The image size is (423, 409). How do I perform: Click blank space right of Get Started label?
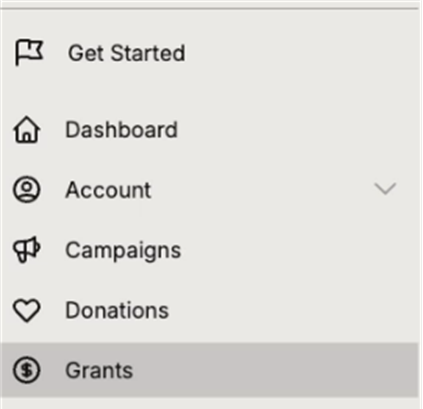(300, 53)
